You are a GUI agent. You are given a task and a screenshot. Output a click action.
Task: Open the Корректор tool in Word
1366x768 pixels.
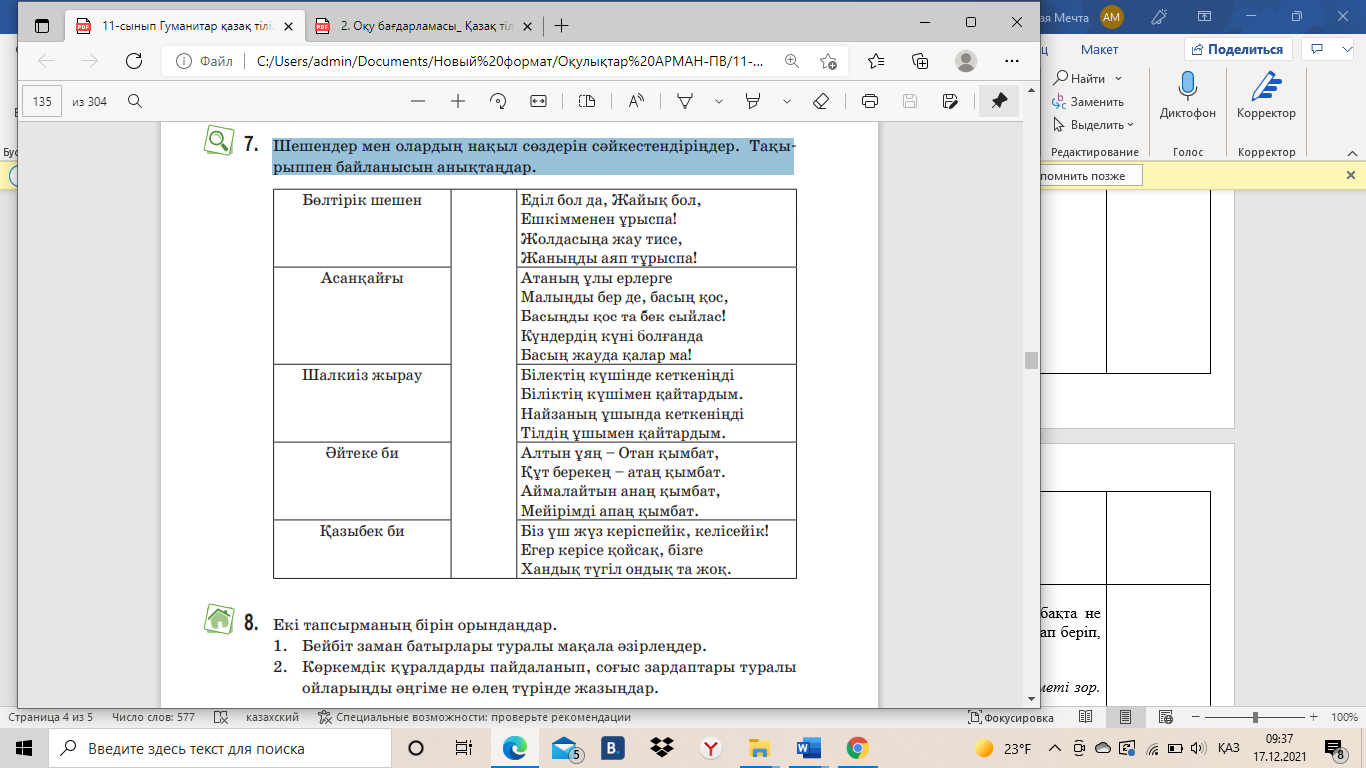[x=1266, y=96]
